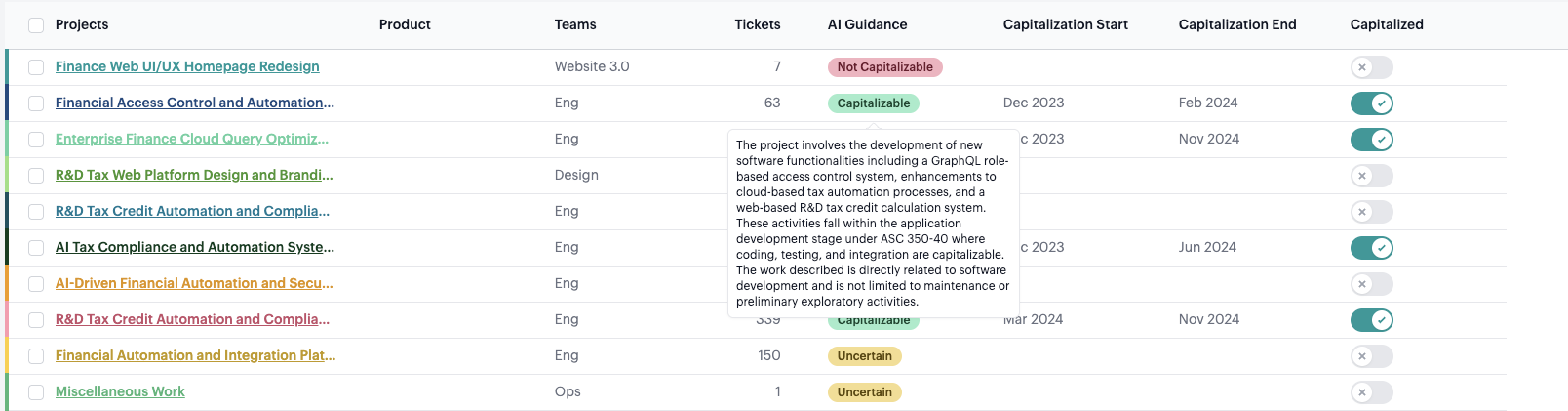Image resolution: width=1568 pixels, height=411 pixels.
Task: Check the Miscellaneous Work row checkbox
Action: point(36,392)
